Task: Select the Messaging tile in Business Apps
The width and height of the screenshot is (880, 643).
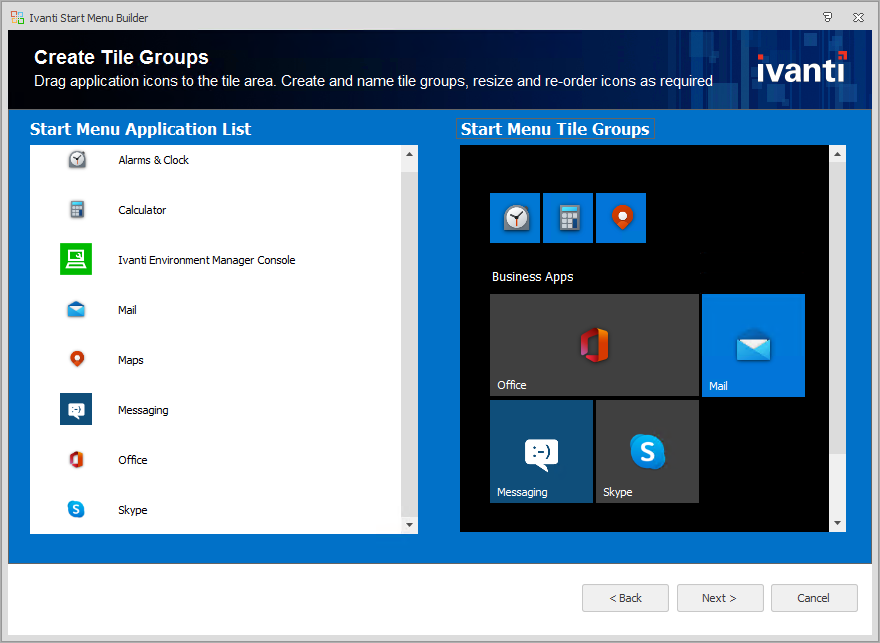Action: click(x=541, y=451)
